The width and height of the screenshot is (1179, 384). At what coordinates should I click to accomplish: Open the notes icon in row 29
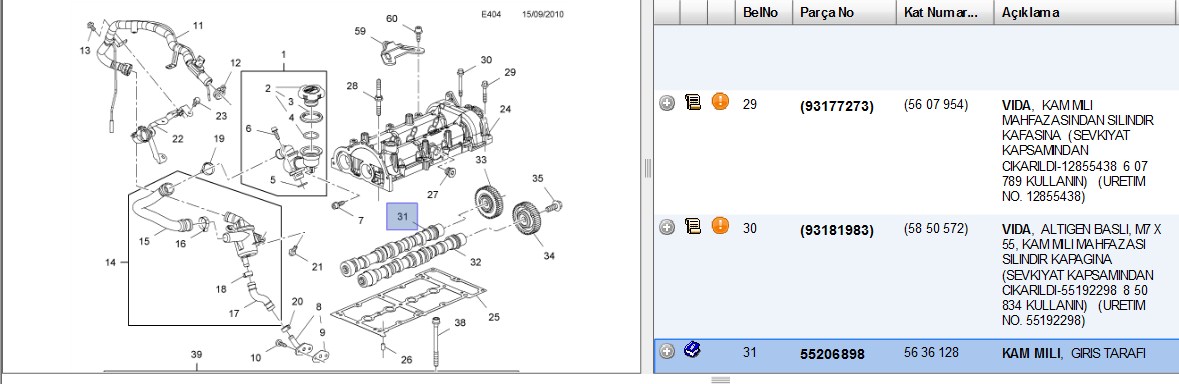693,101
